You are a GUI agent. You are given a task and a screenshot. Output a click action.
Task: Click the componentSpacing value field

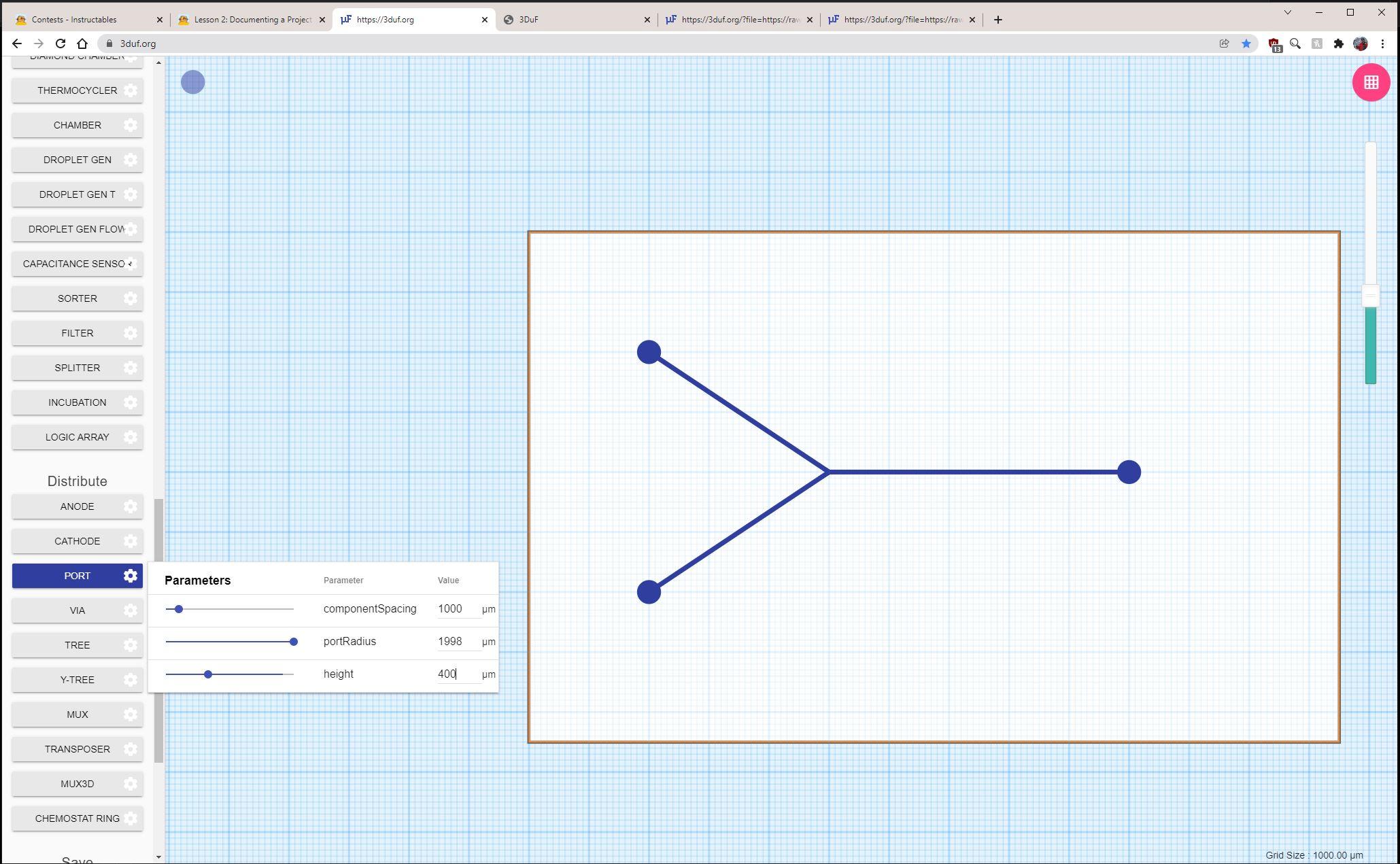pyautogui.click(x=457, y=609)
